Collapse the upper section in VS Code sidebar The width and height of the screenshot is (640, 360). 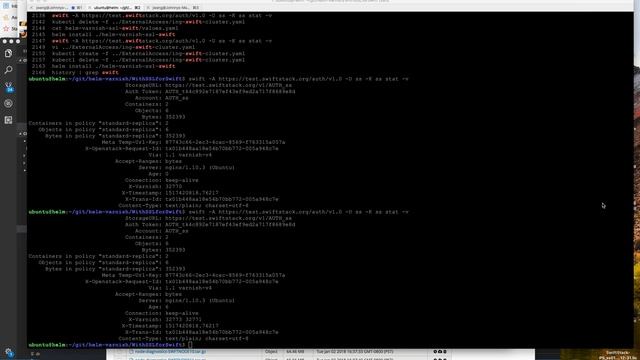click(21, 60)
